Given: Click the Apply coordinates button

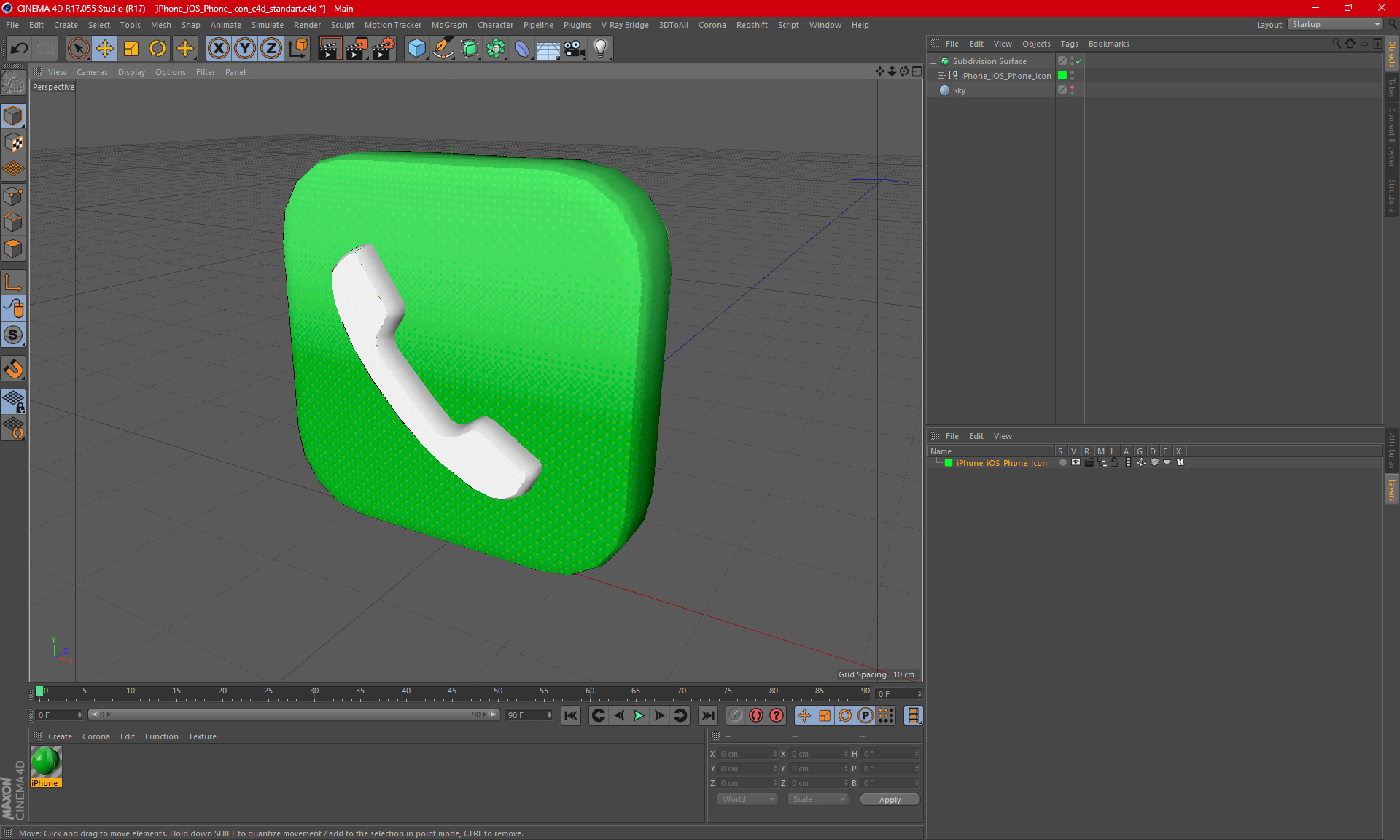Looking at the screenshot, I should pos(890,800).
